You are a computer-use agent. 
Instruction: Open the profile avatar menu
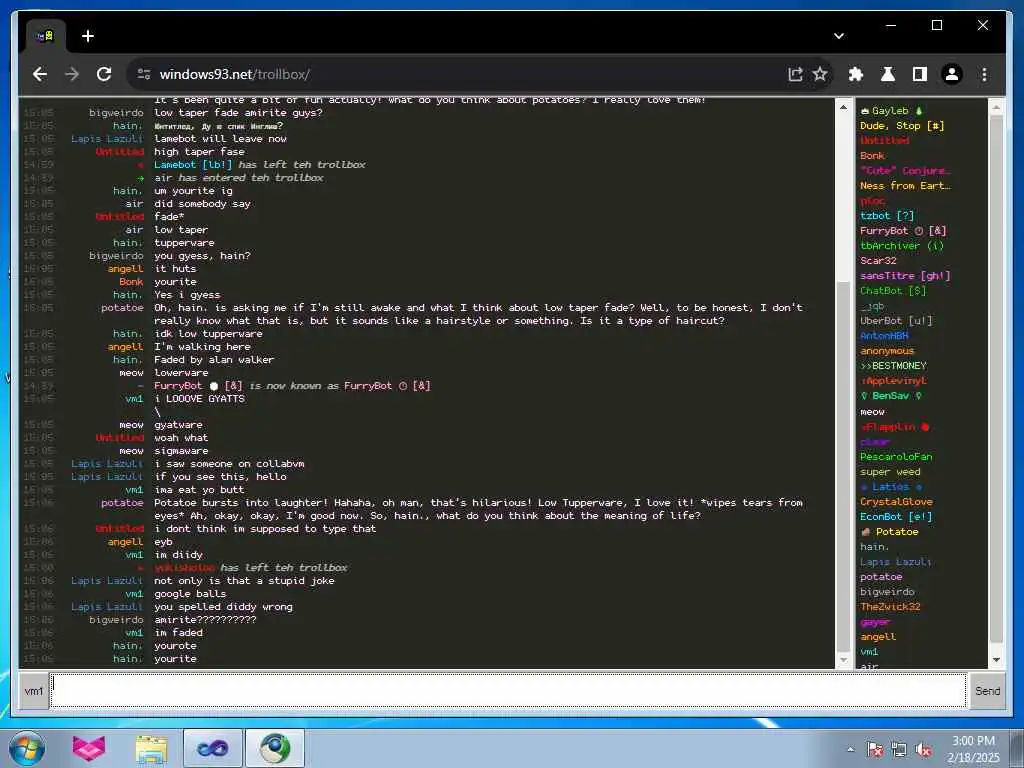click(x=952, y=74)
